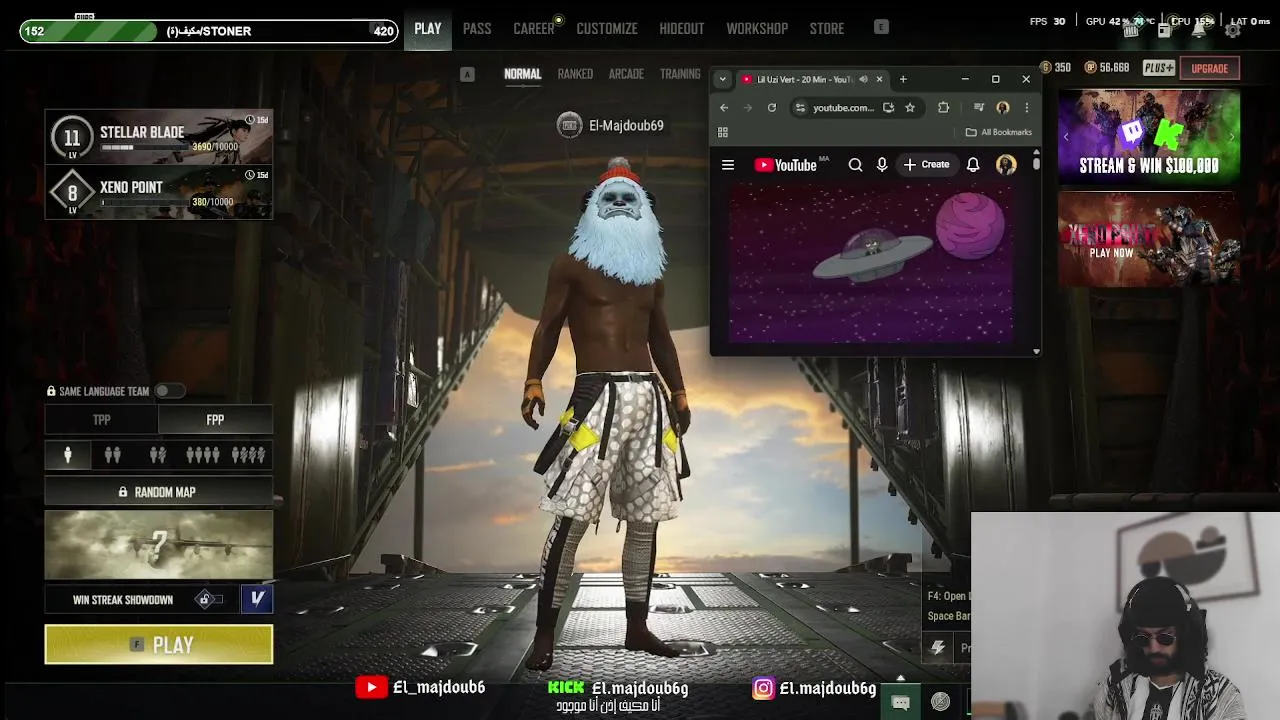Switch perspective to TPP
This screenshot has width=1280, height=720.
(x=102, y=420)
